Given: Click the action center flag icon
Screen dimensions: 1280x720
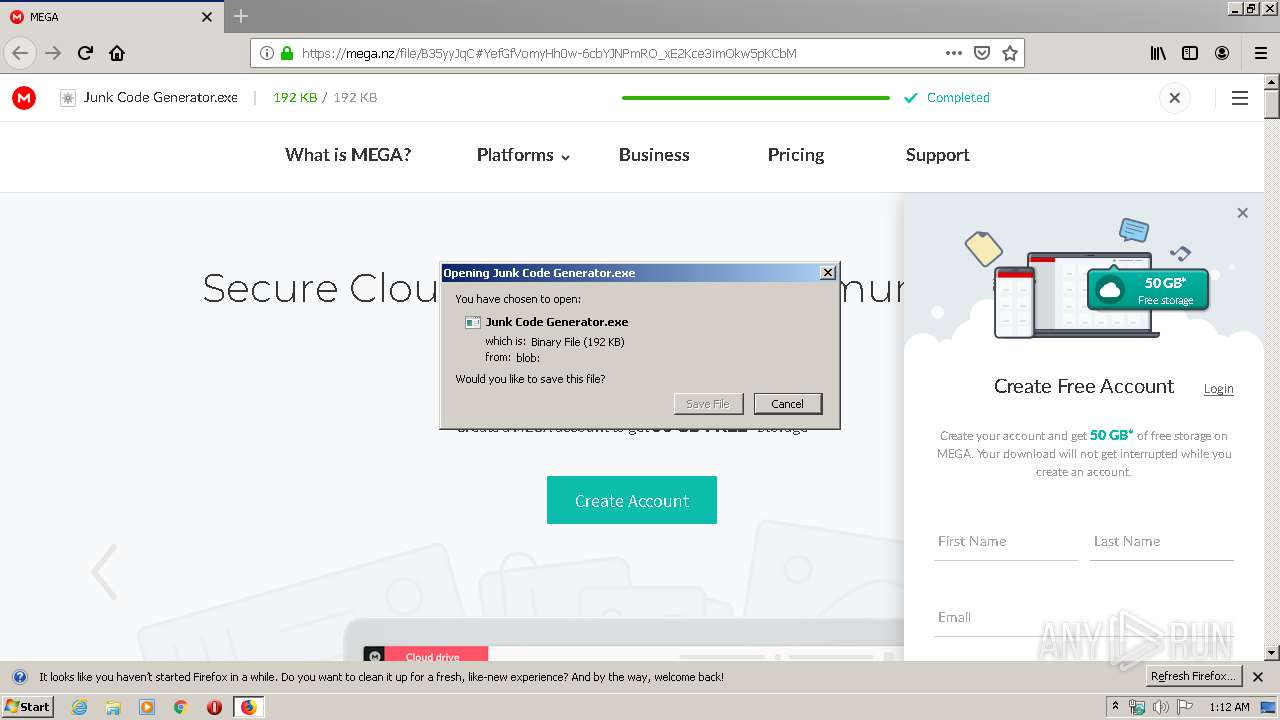Looking at the screenshot, I should click(x=1184, y=707).
